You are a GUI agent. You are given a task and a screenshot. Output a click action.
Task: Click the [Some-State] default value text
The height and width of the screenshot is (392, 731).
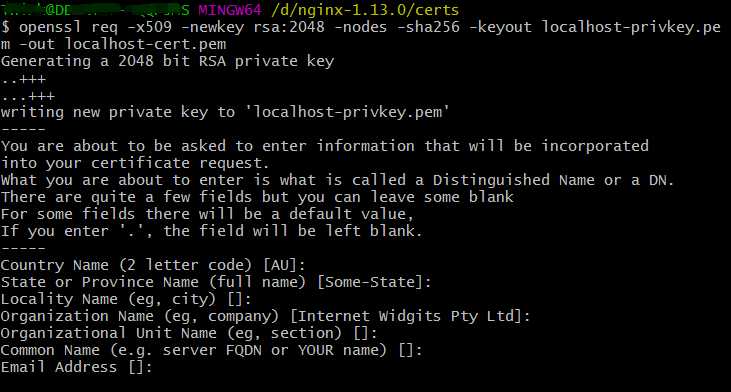pyautogui.click(x=369, y=282)
